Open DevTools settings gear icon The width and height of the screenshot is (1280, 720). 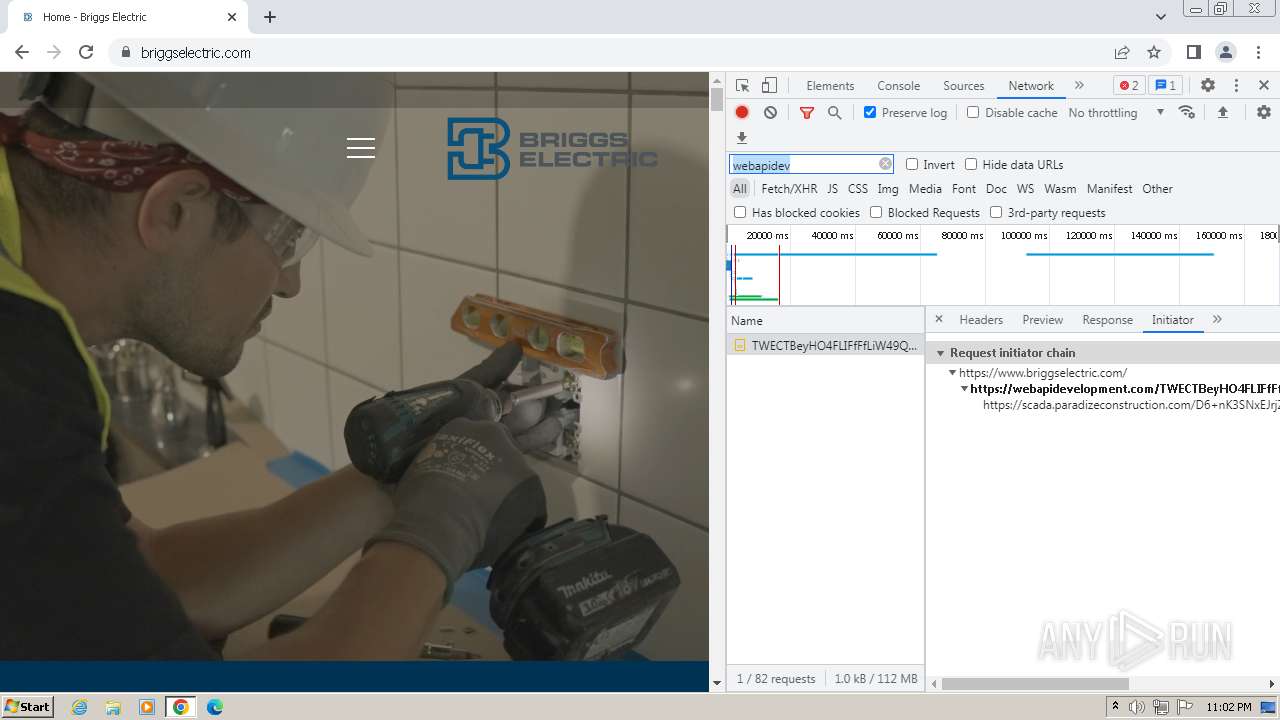(1208, 86)
